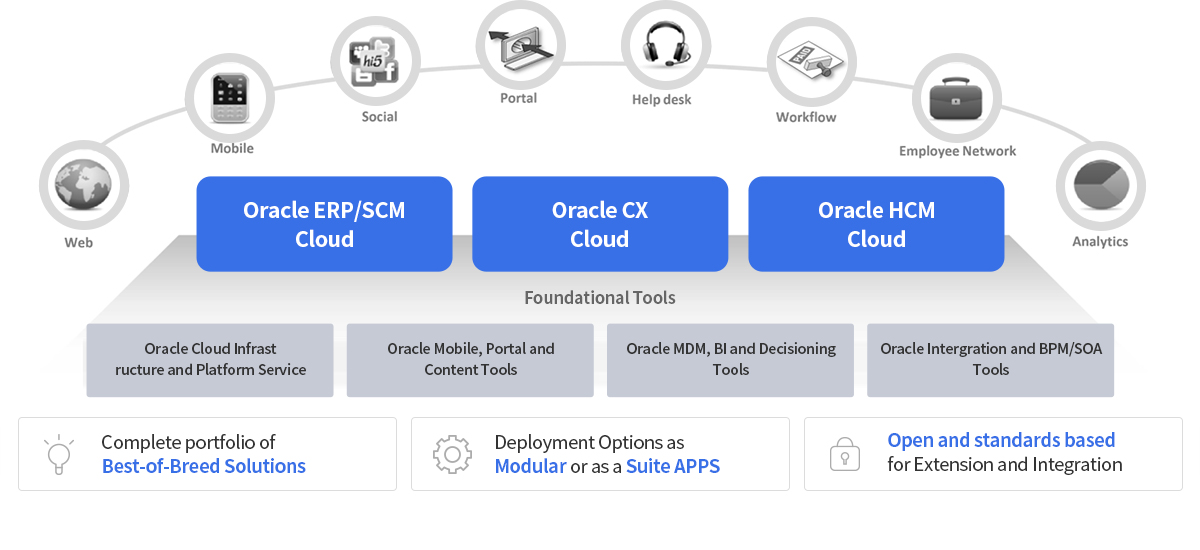Click the Web globe icon
This screenshot has width=1200, height=550.
84,185
